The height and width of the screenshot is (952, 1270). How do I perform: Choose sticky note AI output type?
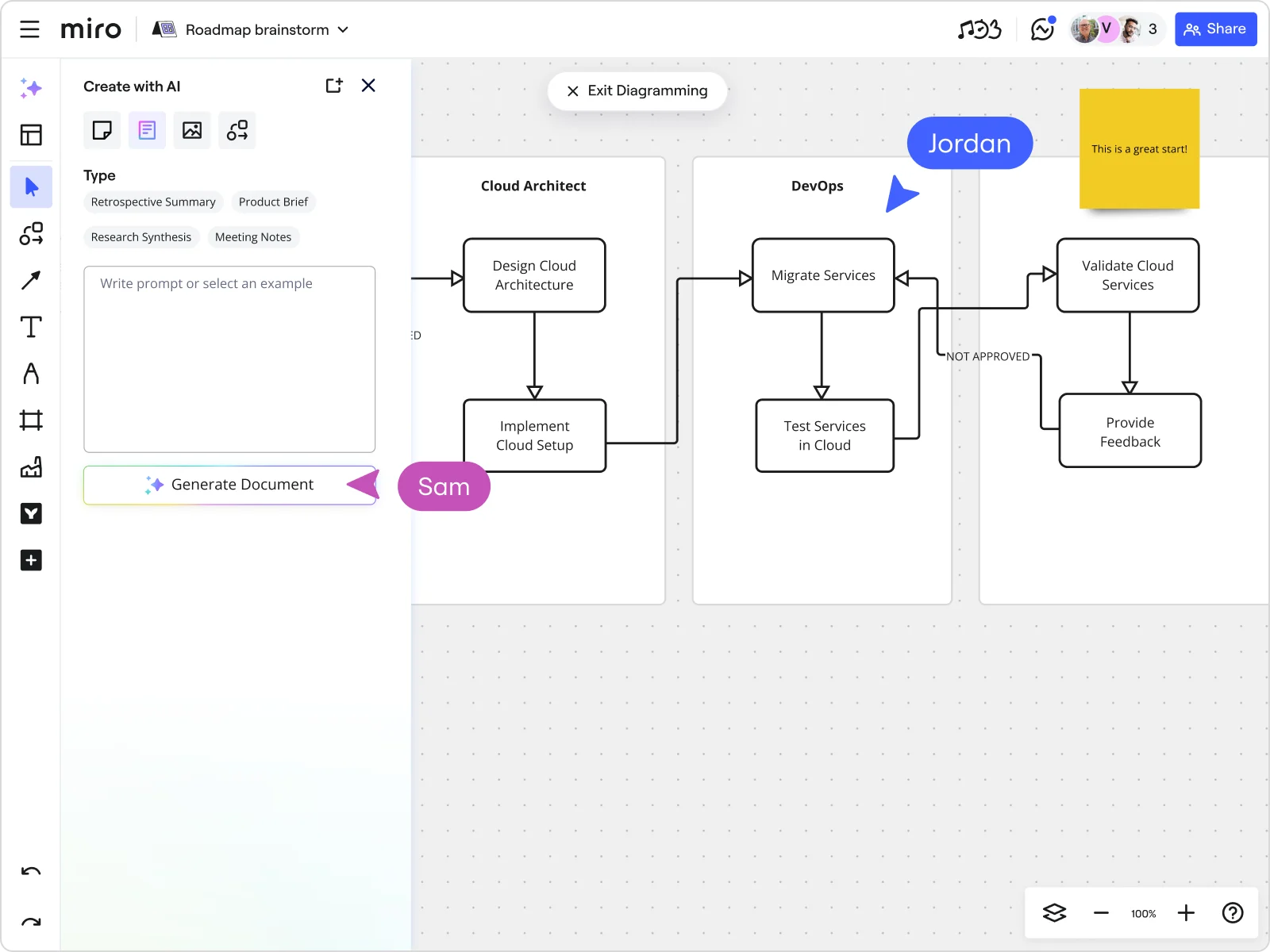pyautogui.click(x=102, y=130)
